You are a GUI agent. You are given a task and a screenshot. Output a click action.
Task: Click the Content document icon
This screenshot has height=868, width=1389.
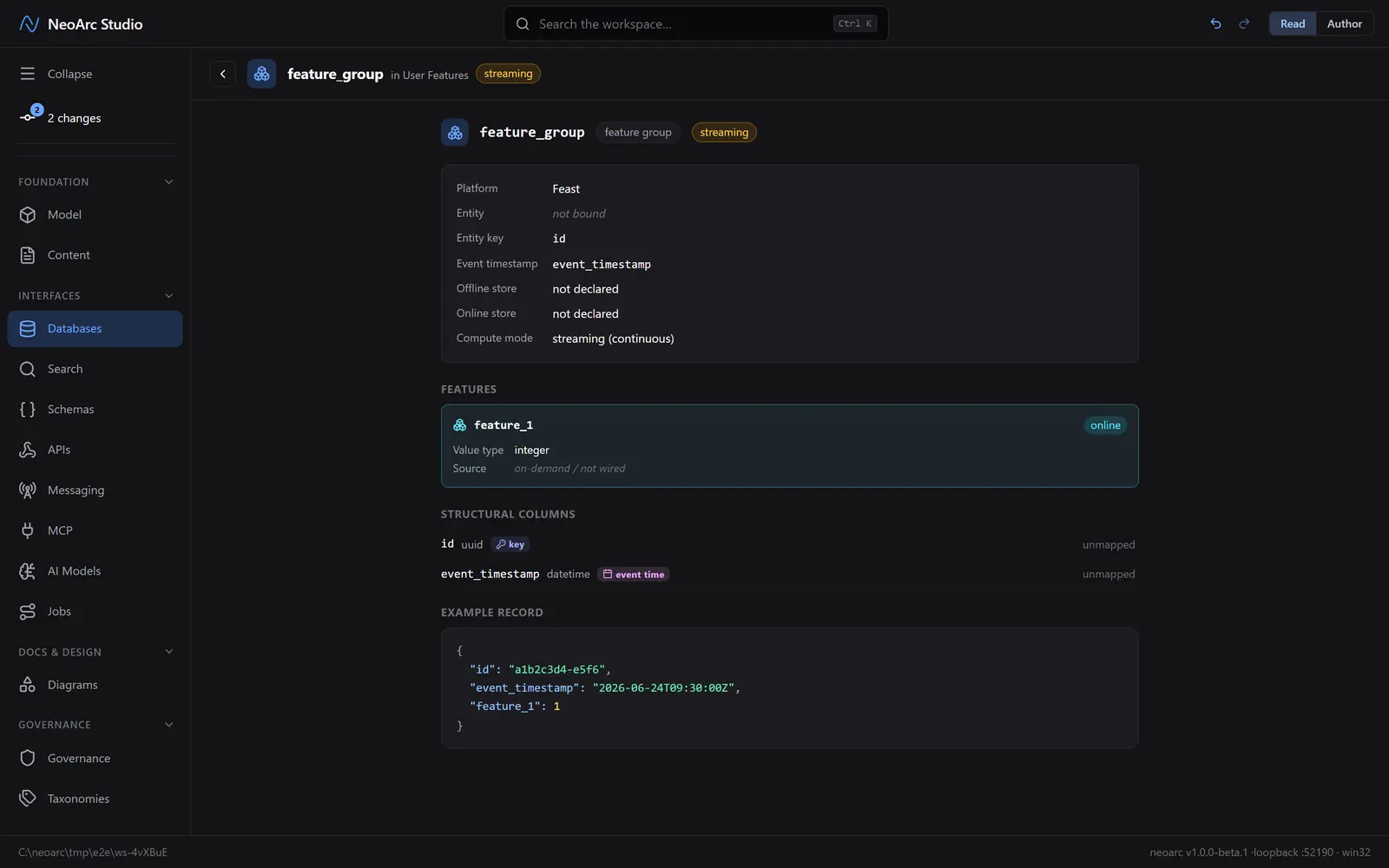pos(28,255)
